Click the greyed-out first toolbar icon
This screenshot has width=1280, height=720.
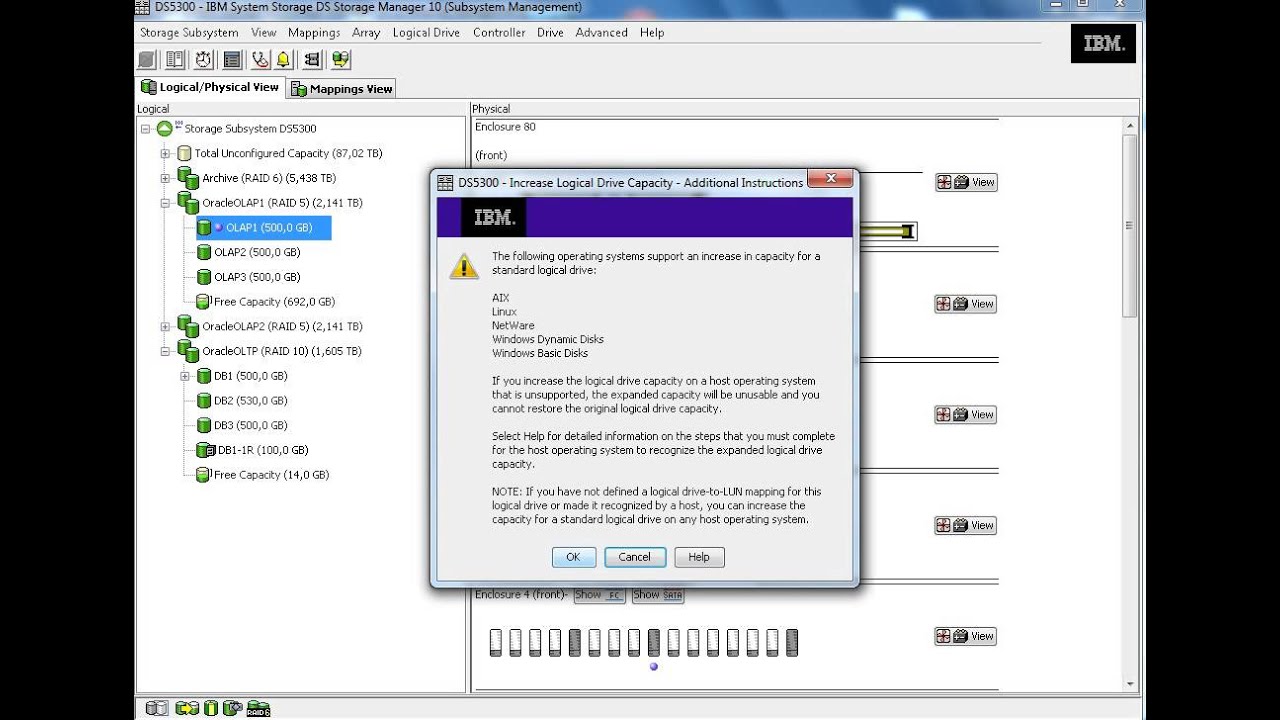pos(147,60)
